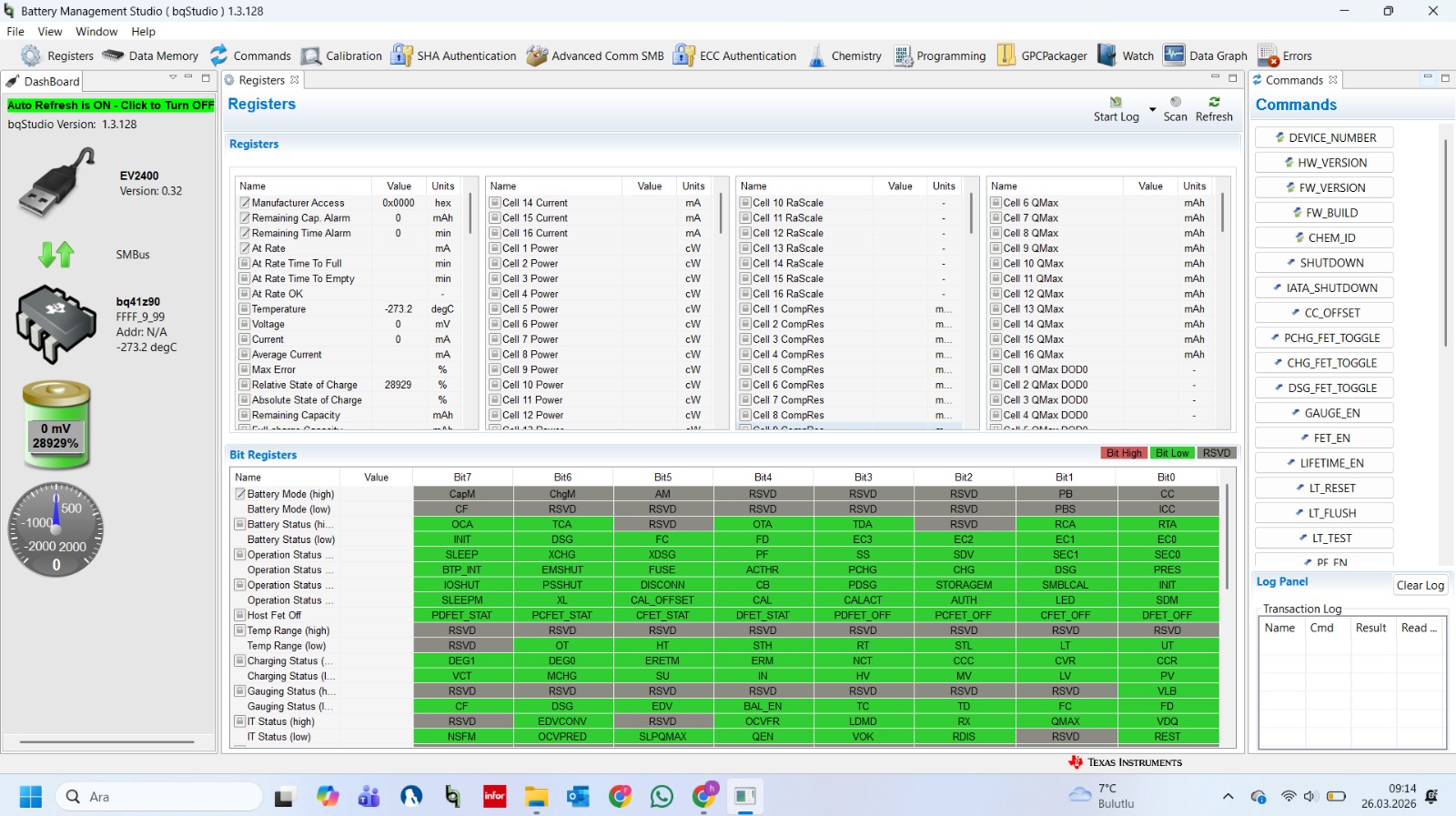This screenshot has height=816, width=1456.
Task: Open the Watch tool icon
Action: pos(1107,55)
